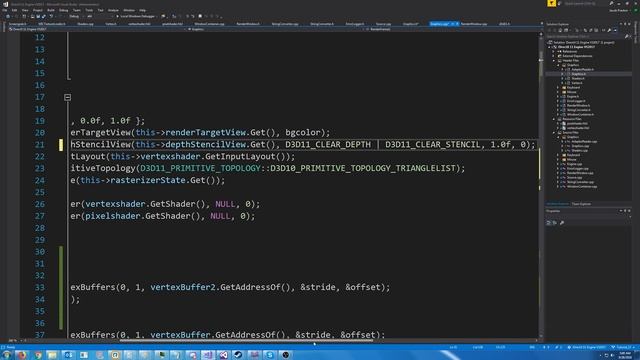
Task: Open the x86 solution platform dropdown
Action: pos(99,16)
